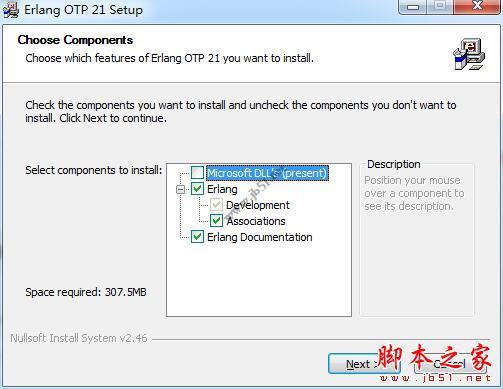Screen dimensions: 503x389
Task: Click the disabled maximize button
Action: point(440,7)
